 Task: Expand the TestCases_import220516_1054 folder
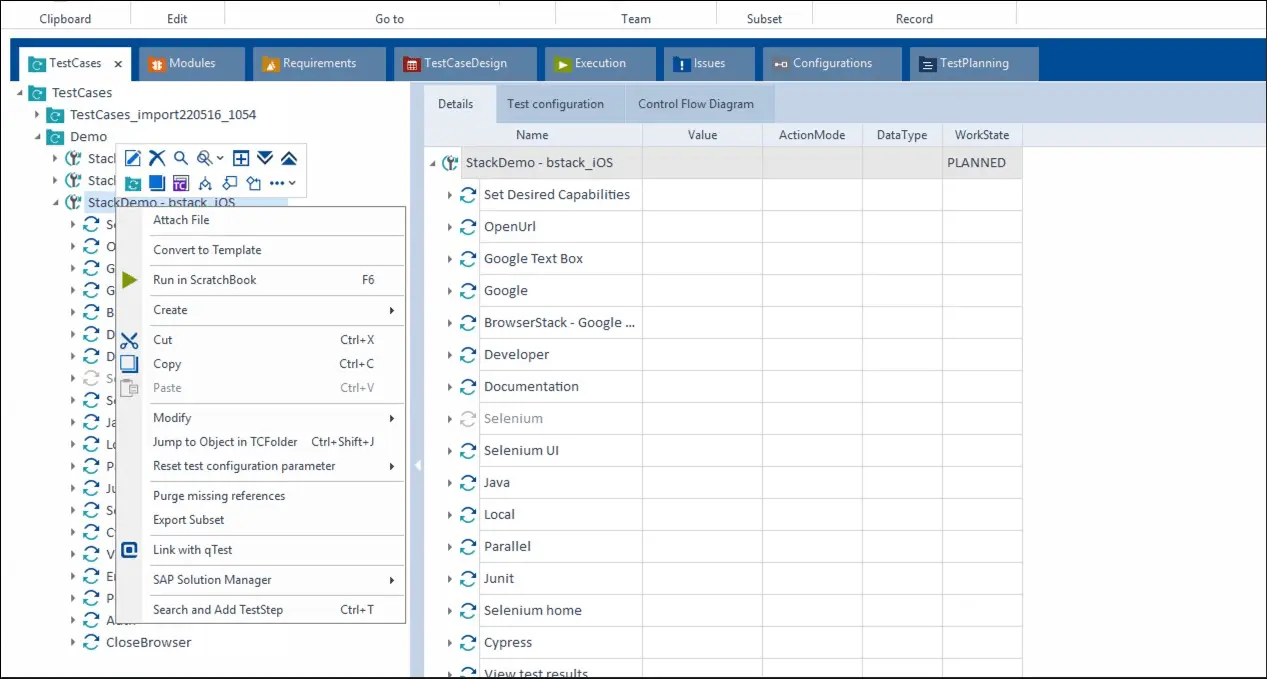coord(38,115)
